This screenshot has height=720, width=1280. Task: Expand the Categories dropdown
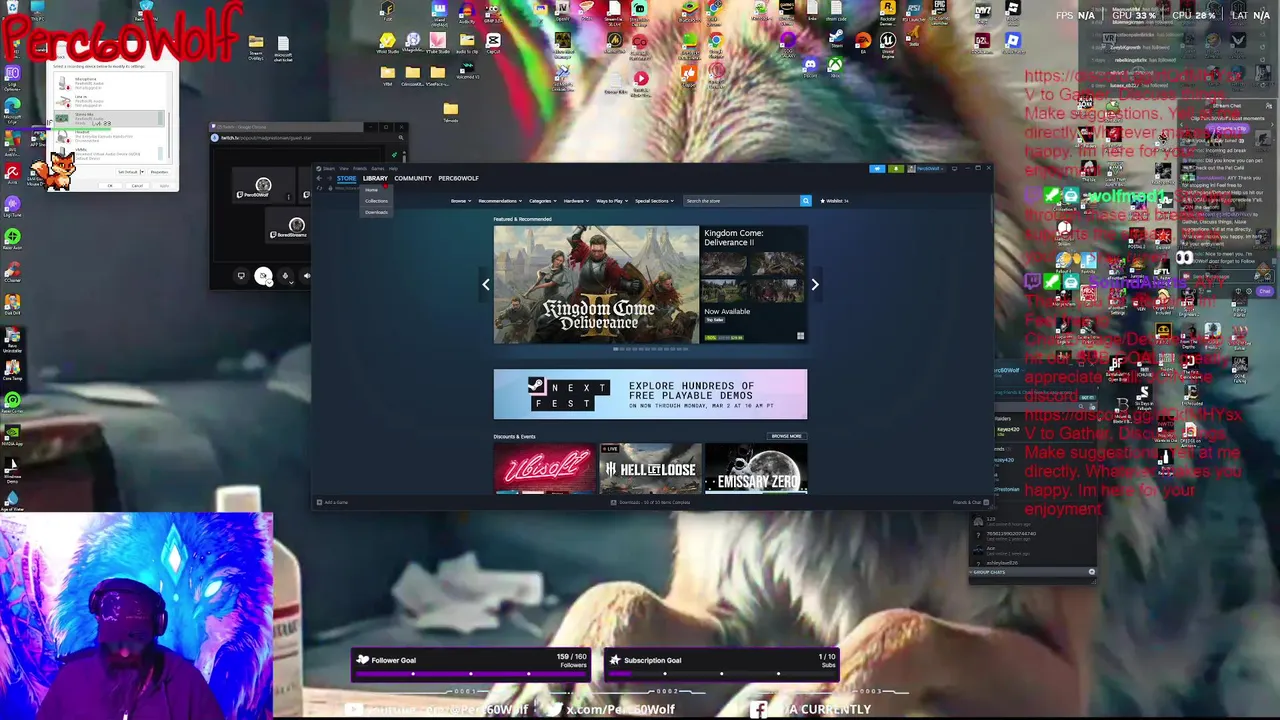click(542, 201)
